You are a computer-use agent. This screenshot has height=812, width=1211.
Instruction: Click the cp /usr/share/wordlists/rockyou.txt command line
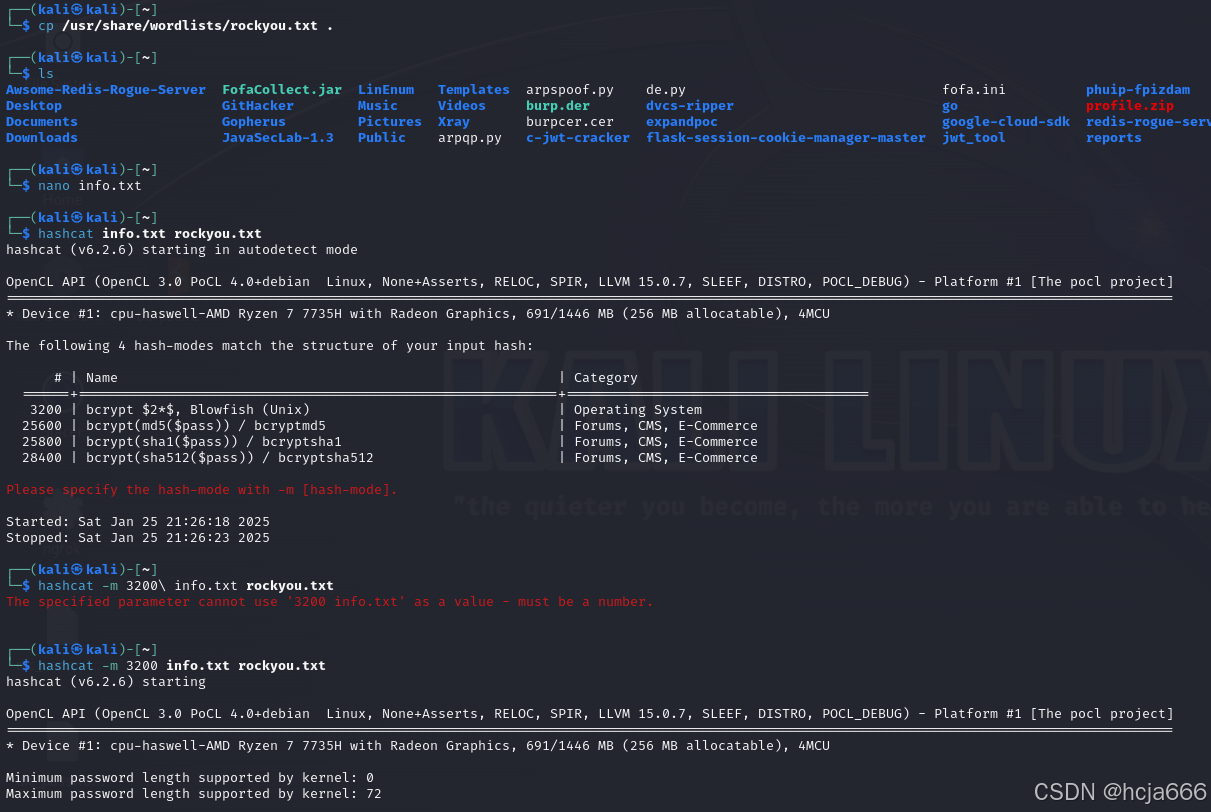point(186,26)
